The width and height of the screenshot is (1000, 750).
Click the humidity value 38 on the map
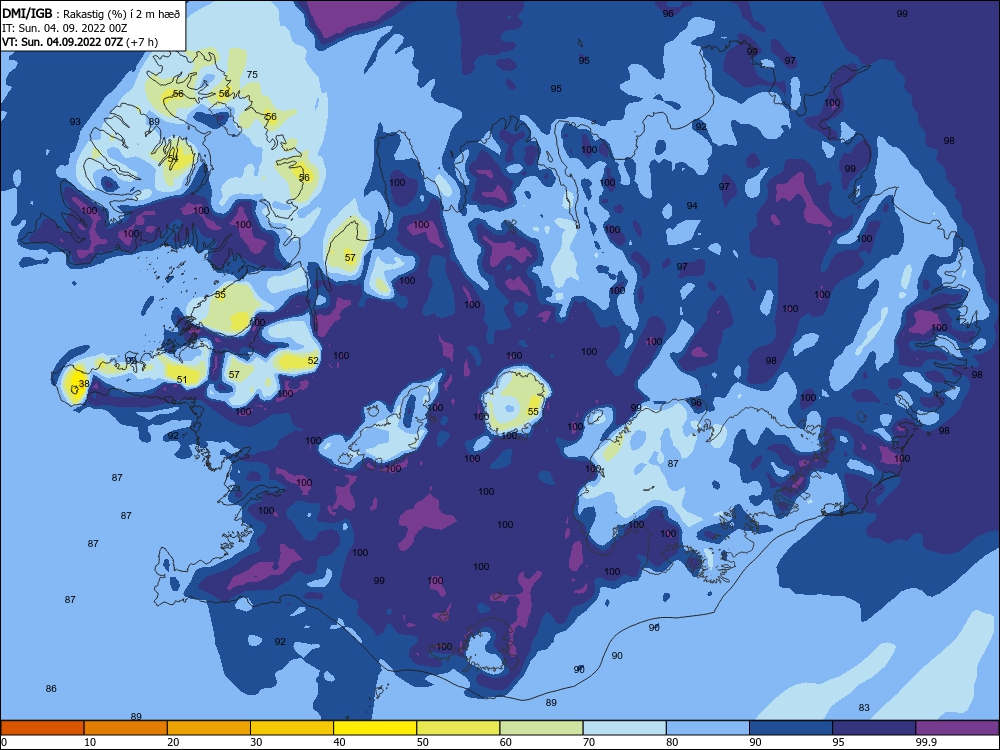84,384
